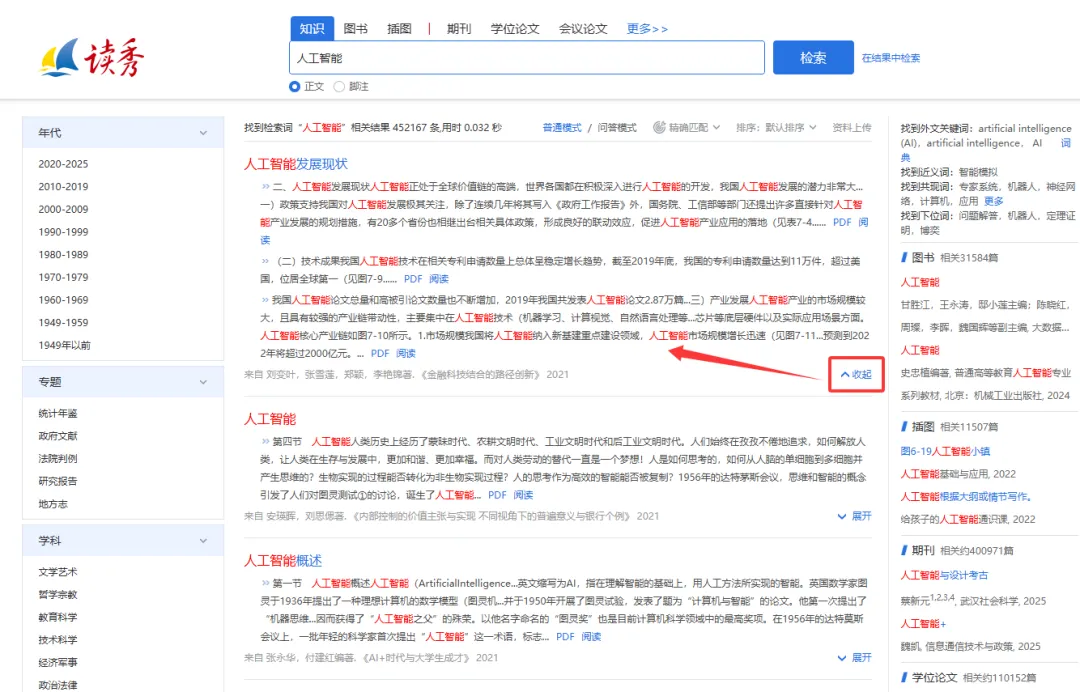
Task: Switch to the 学位论文 tab
Action: point(515,29)
